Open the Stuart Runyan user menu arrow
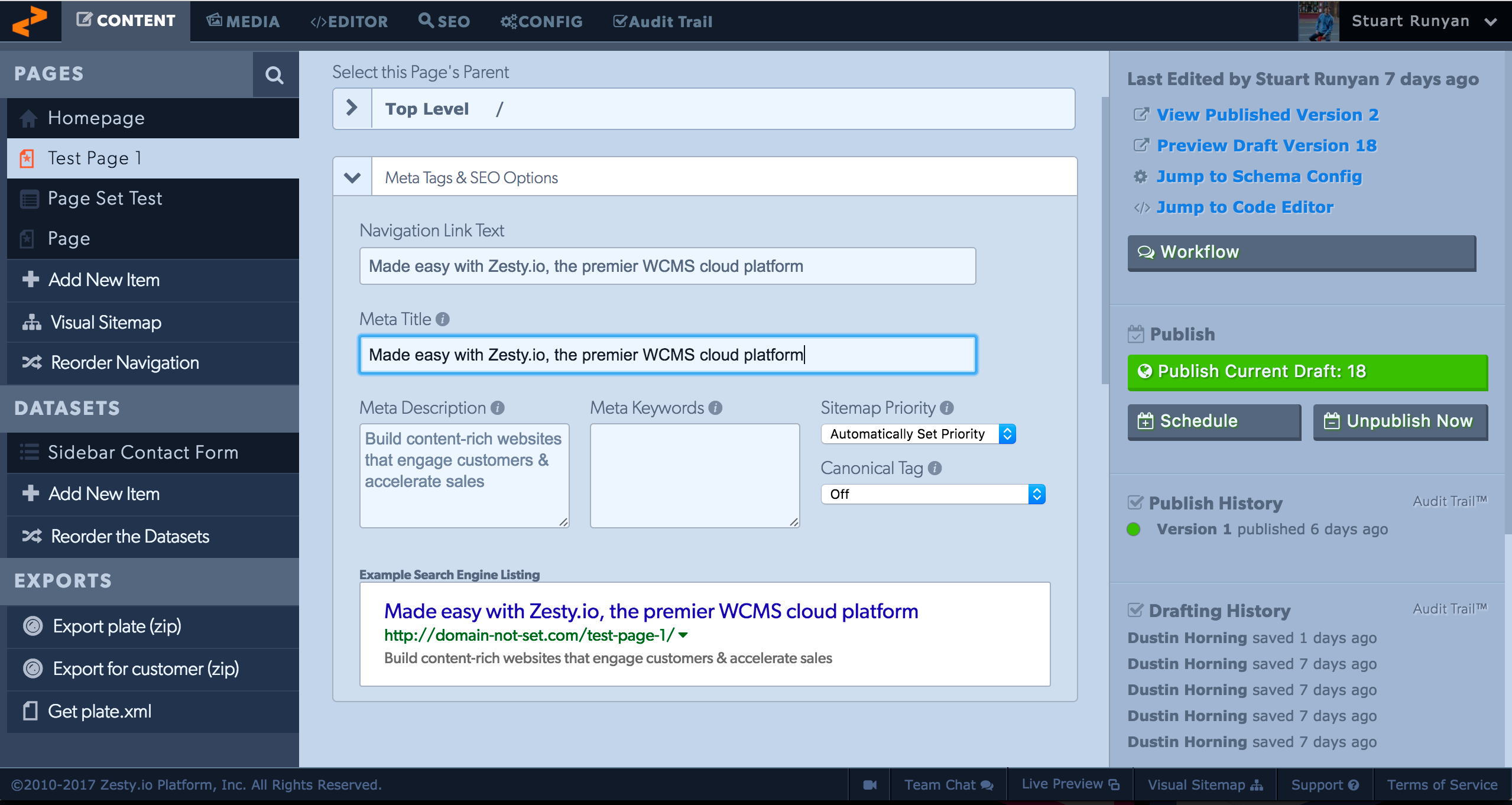The image size is (1512, 805). (1491, 22)
